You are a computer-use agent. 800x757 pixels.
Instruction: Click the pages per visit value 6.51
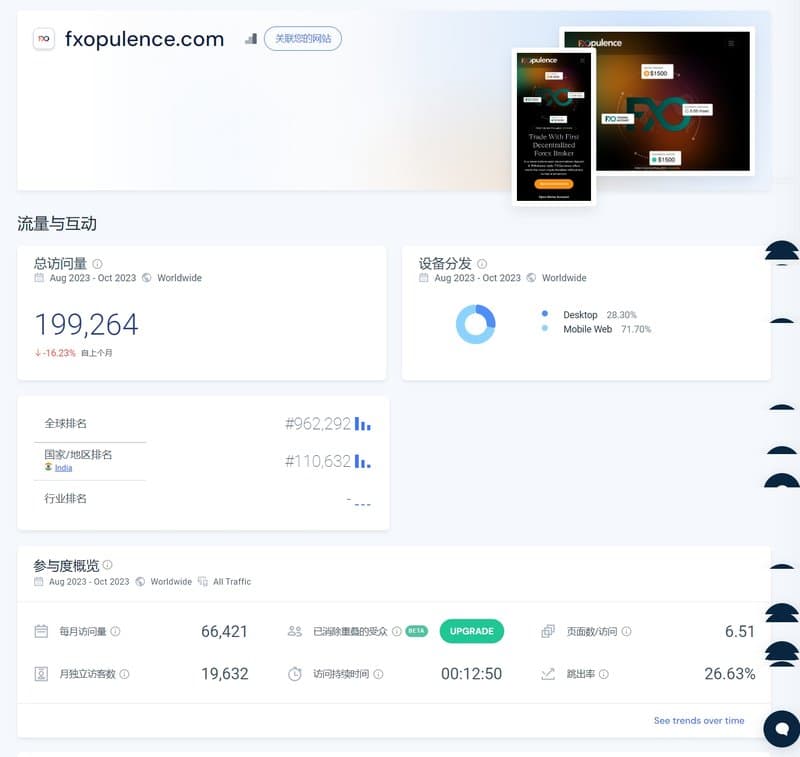click(x=740, y=632)
